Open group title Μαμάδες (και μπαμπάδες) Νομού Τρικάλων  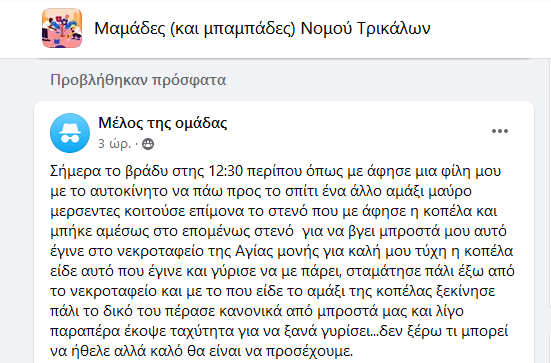(x=262, y=29)
